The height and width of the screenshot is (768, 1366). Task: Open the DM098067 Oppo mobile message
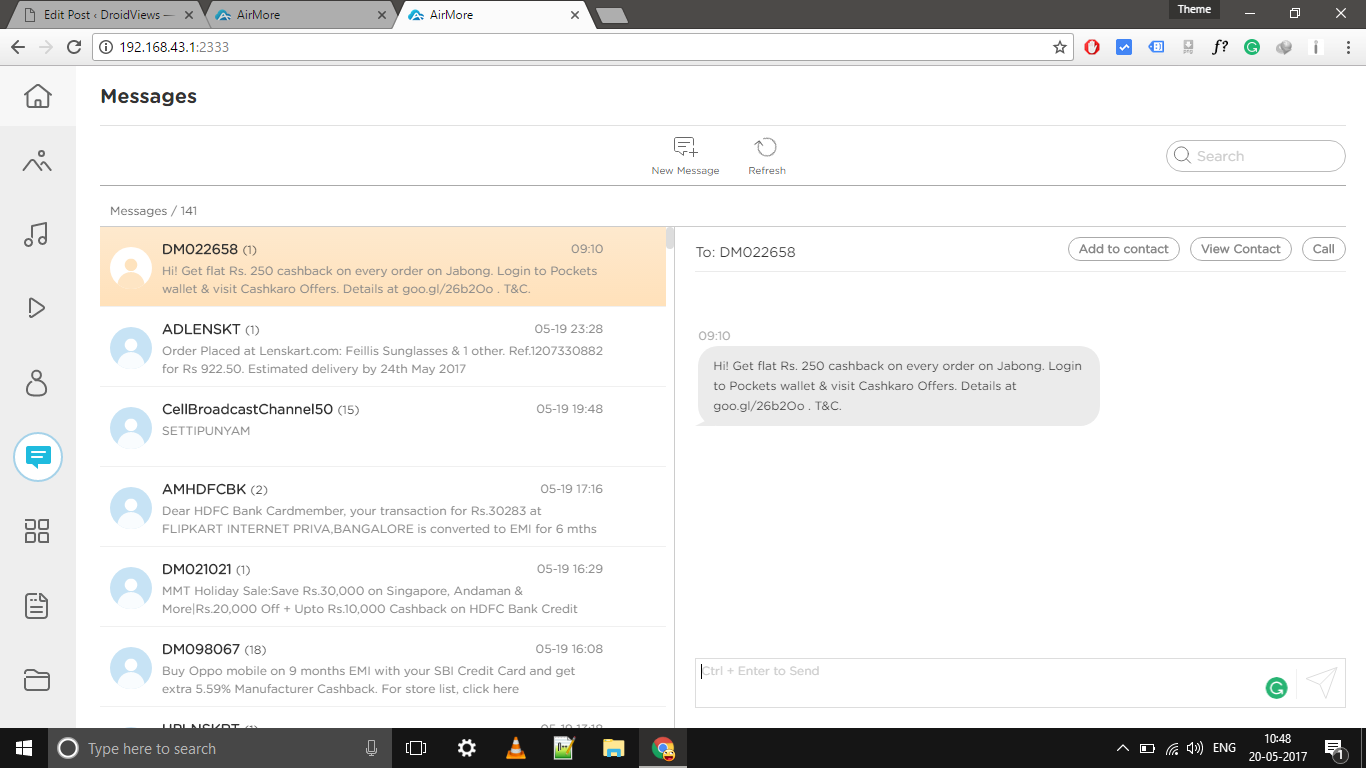point(383,667)
